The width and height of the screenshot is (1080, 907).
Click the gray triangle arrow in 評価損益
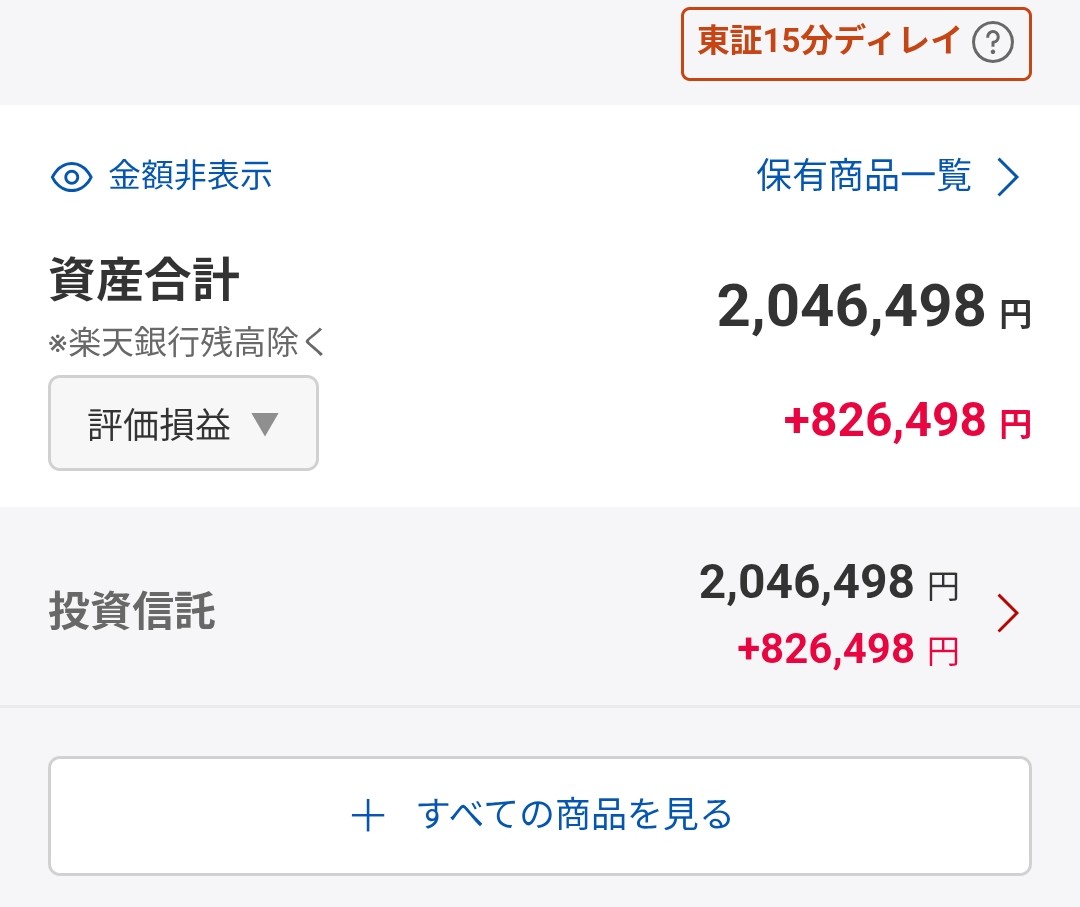(265, 424)
